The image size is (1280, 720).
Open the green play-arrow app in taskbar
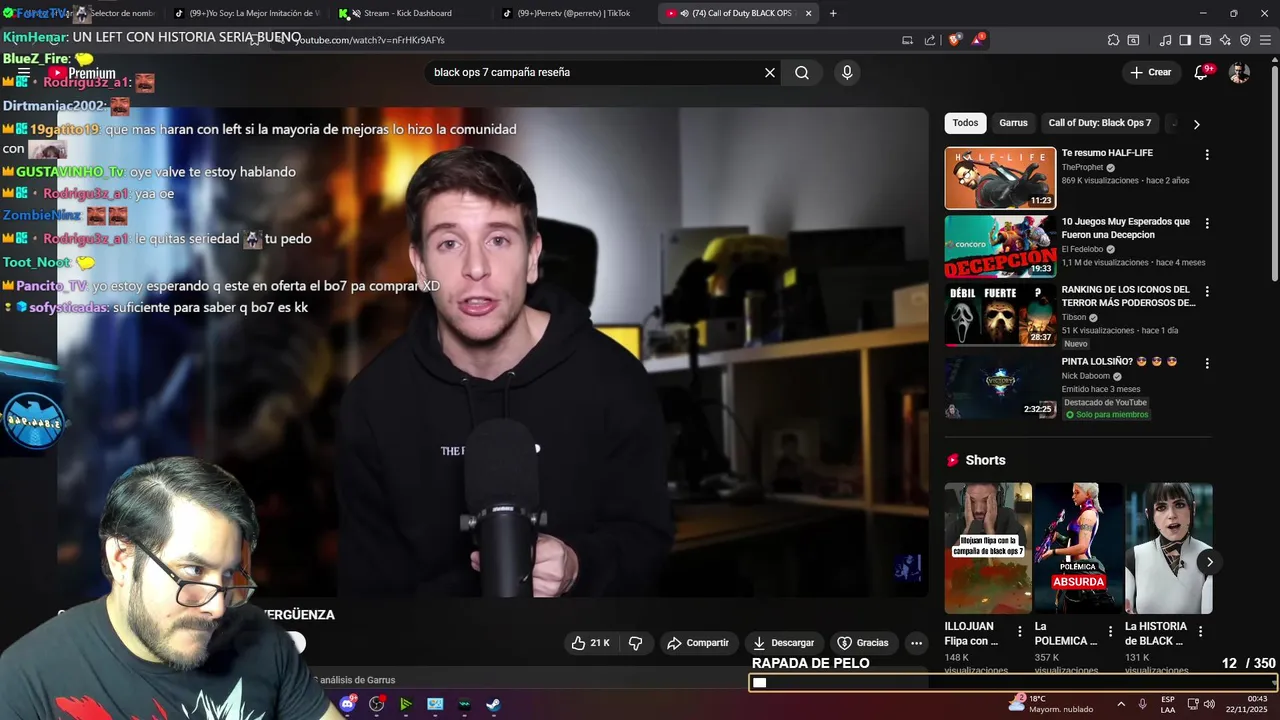pos(406,704)
